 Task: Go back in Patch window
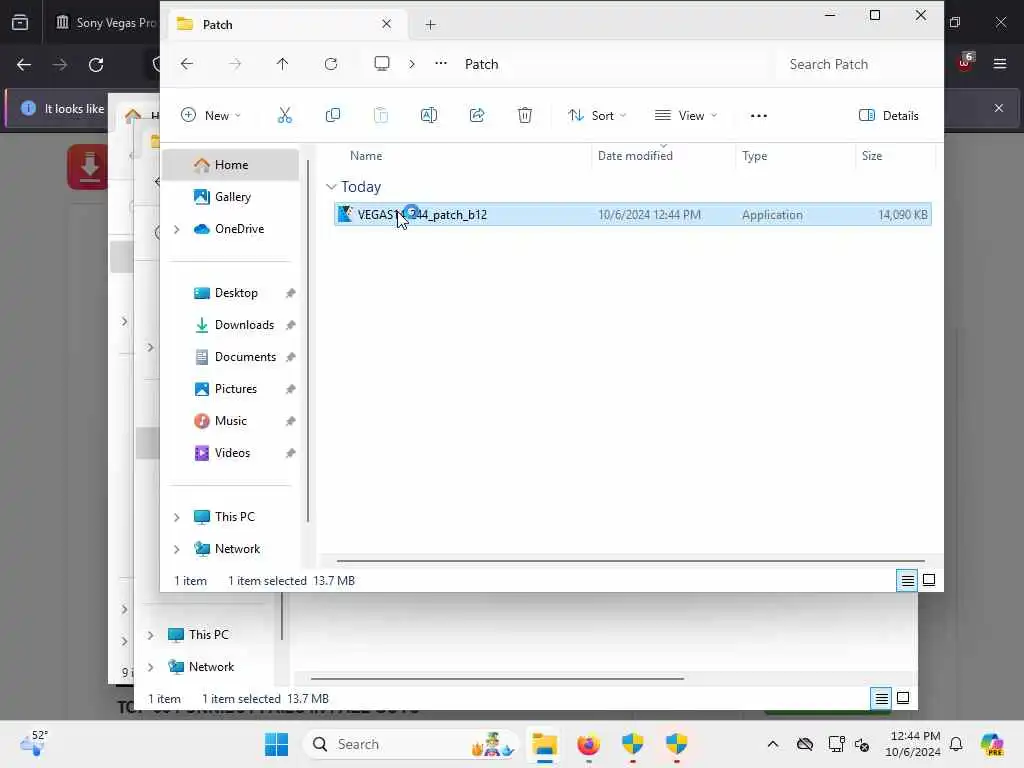[187, 64]
